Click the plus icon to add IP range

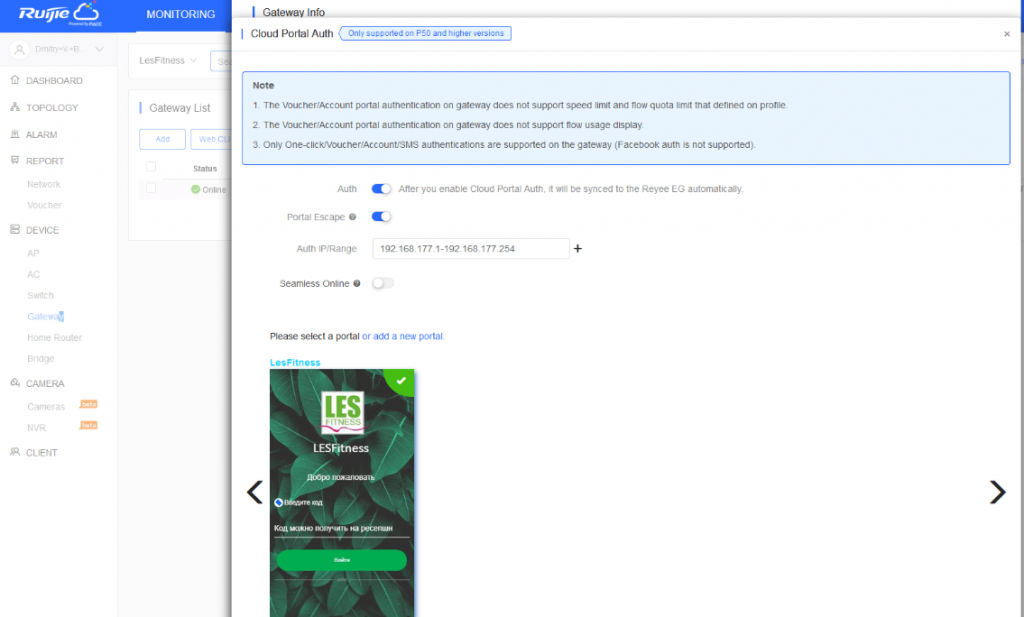click(x=578, y=248)
